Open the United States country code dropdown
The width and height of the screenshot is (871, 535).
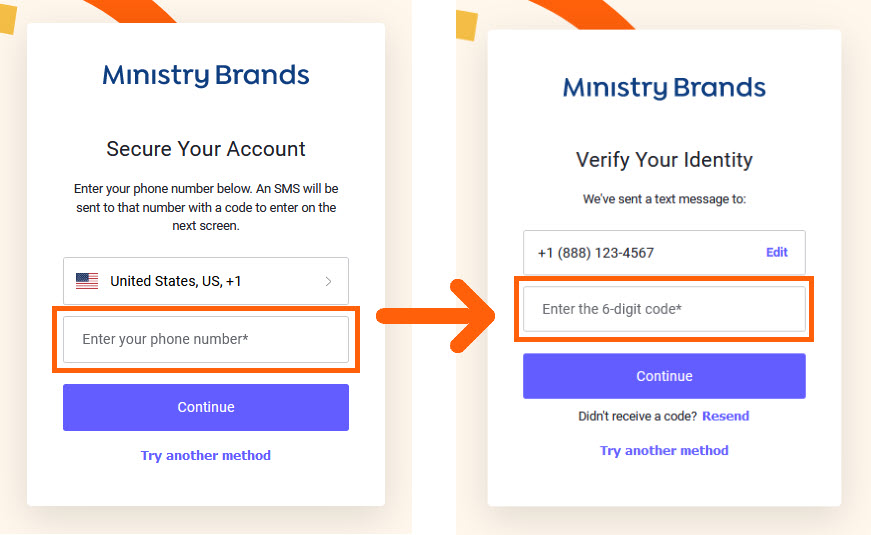(x=205, y=281)
